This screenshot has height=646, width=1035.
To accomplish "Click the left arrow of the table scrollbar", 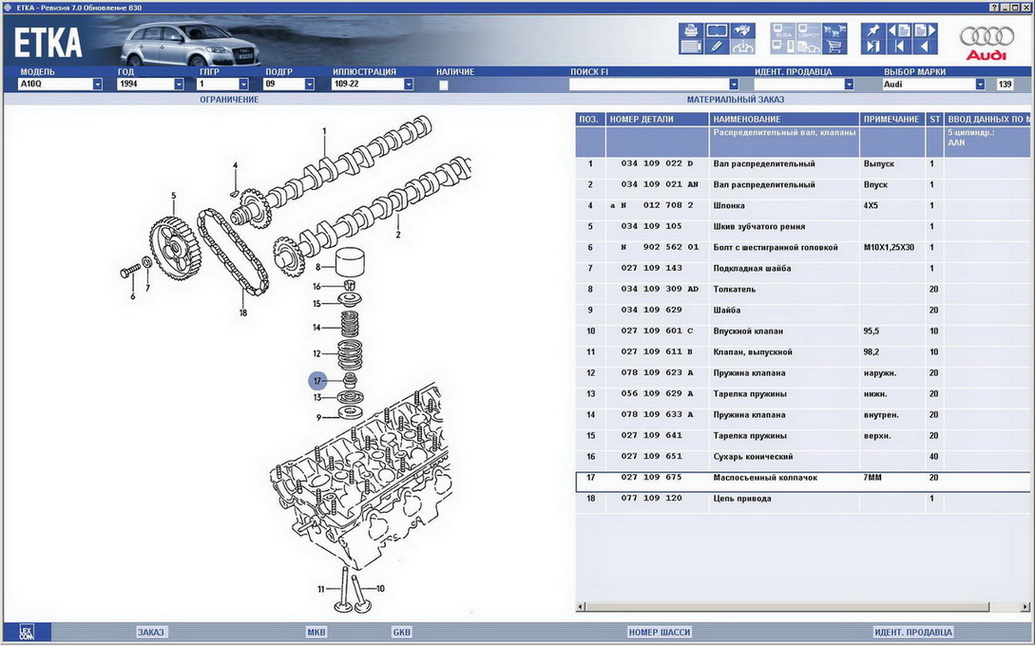I will pyautogui.click(x=581, y=606).
